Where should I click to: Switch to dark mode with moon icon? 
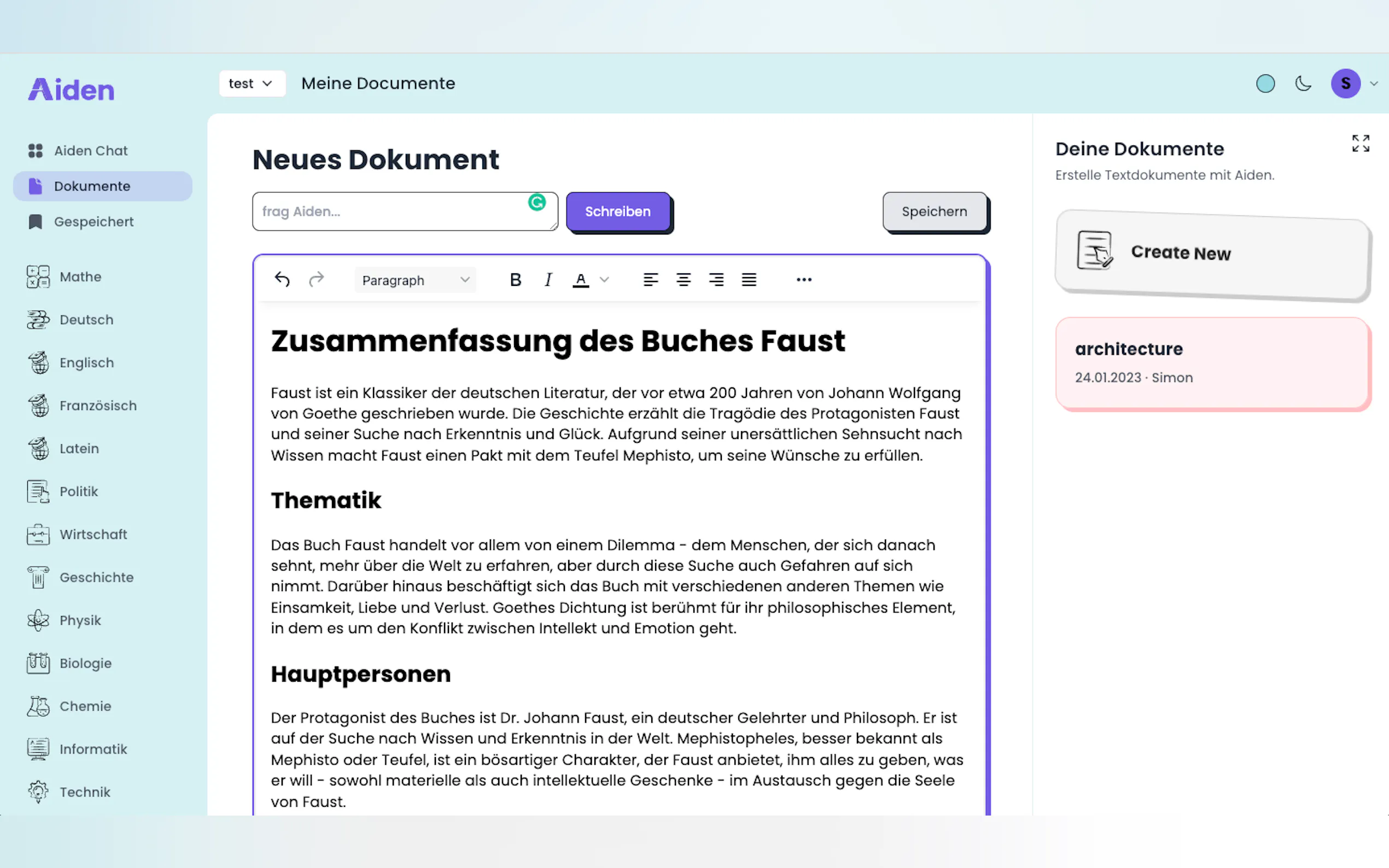pyautogui.click(x=1304, y=84)
